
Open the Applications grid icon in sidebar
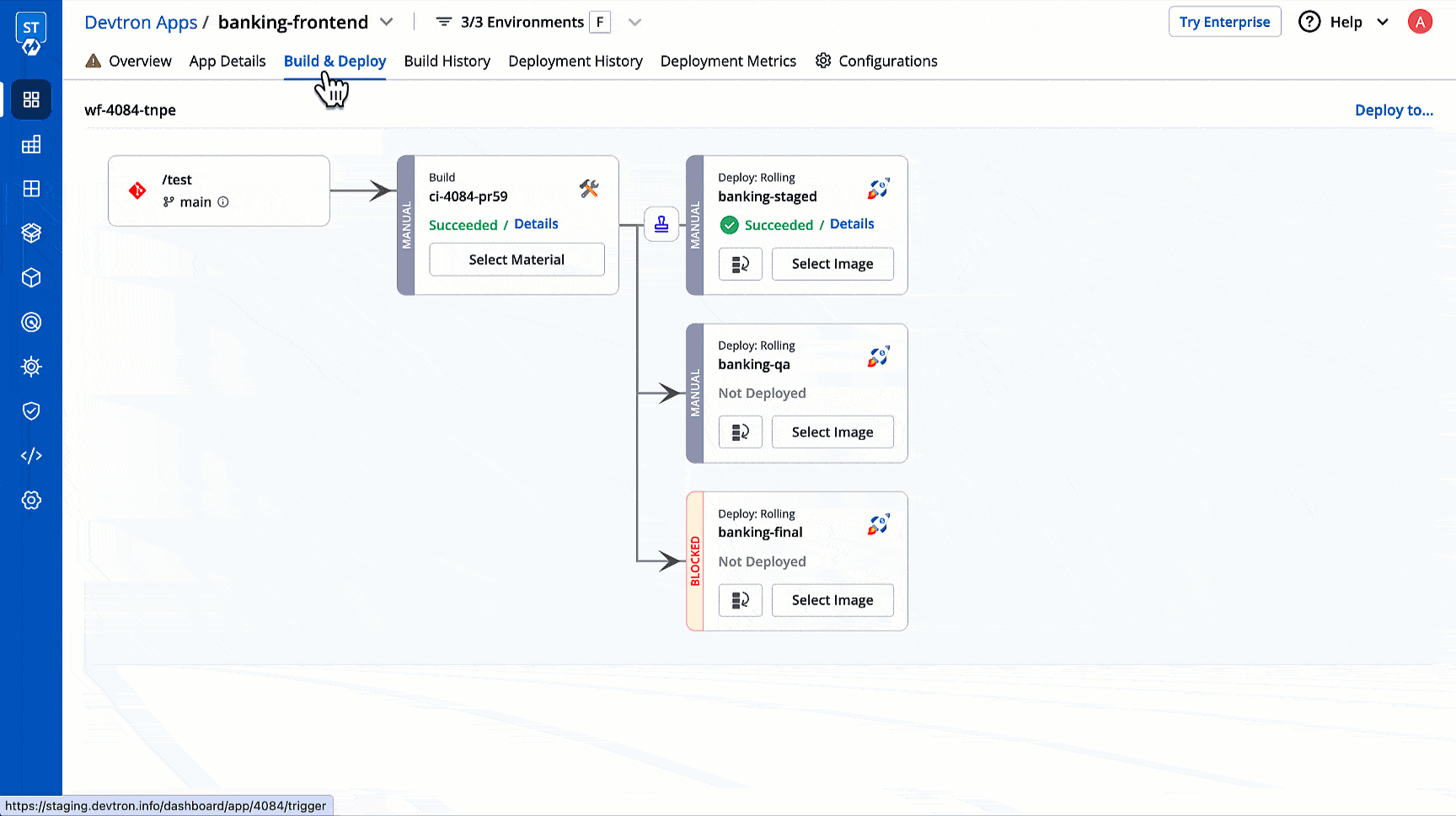tap(31, 99)
